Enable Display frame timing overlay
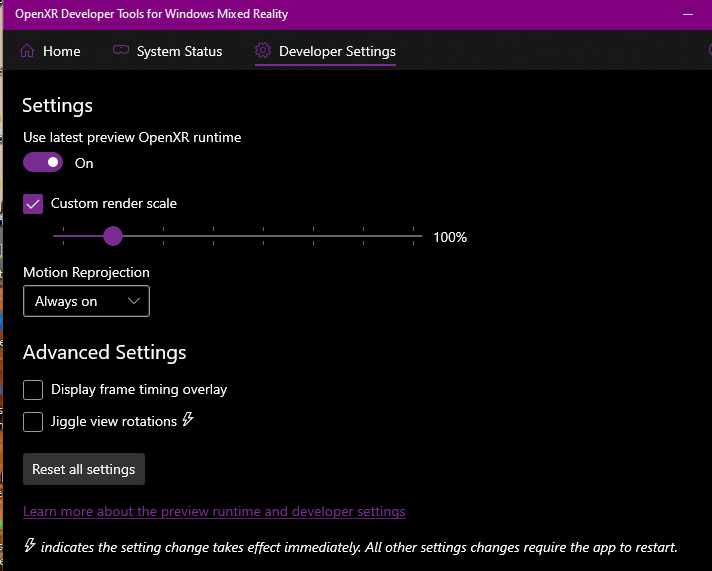 point(33,390)
